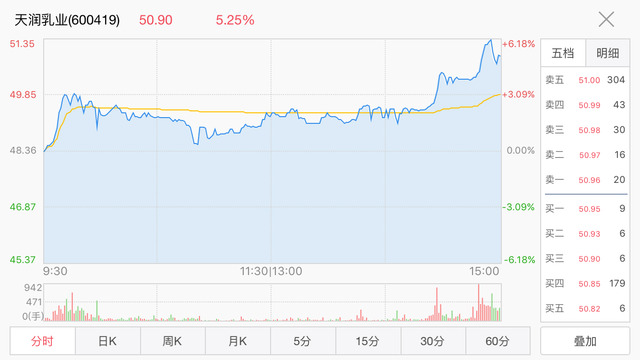The width and height of the screenshot is (640, 360).
Task: Tap the 卖一 ask price 50.96
Action: pos(589,180)
